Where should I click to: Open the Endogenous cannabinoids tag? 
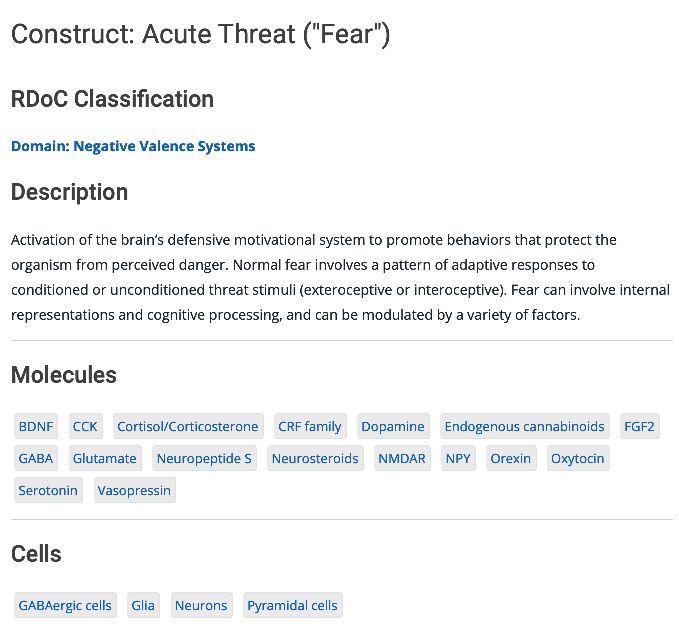pos(525,427)
